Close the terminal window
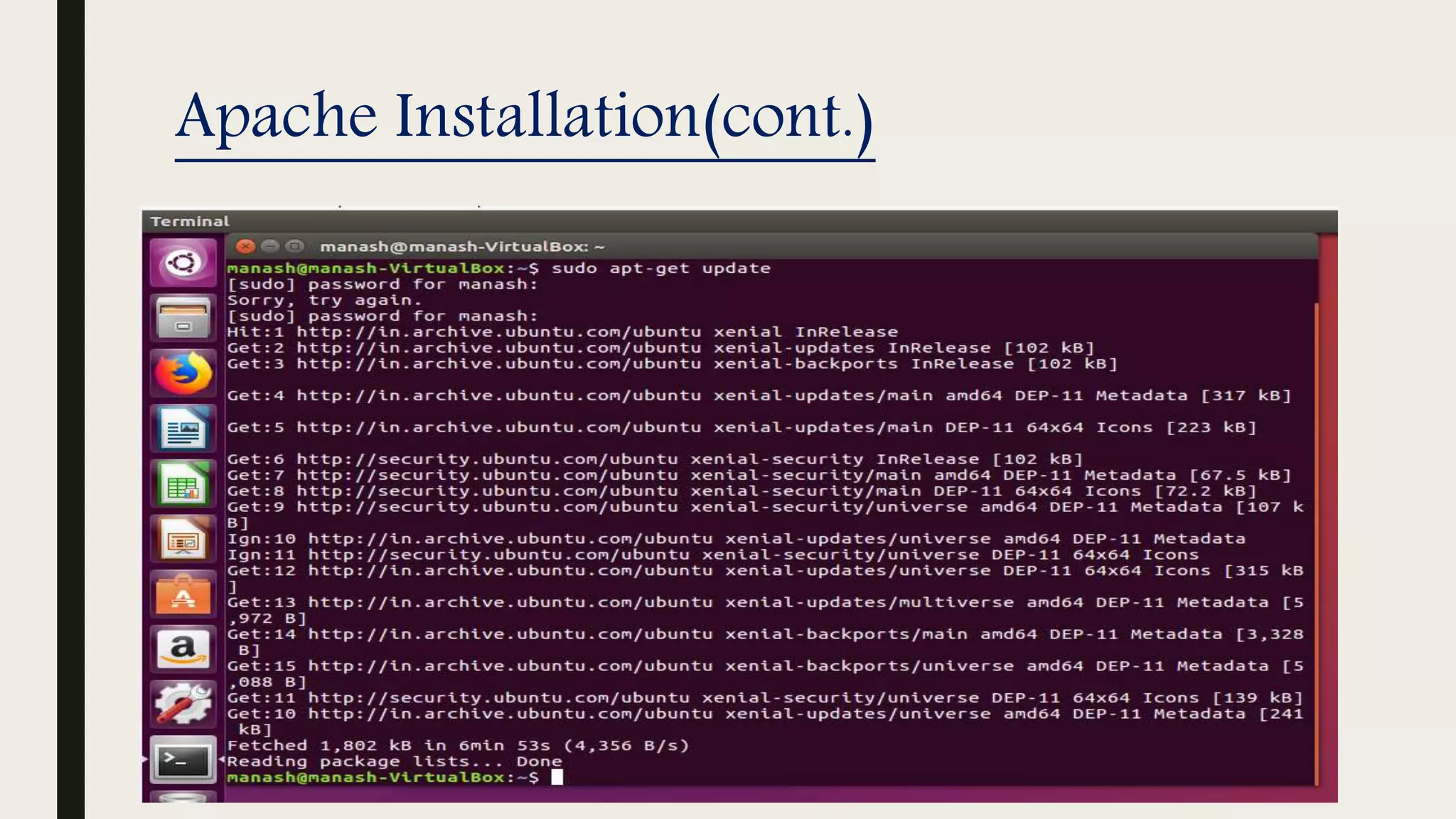Screen dimensions: 1456x819 (x=245, y=247)
